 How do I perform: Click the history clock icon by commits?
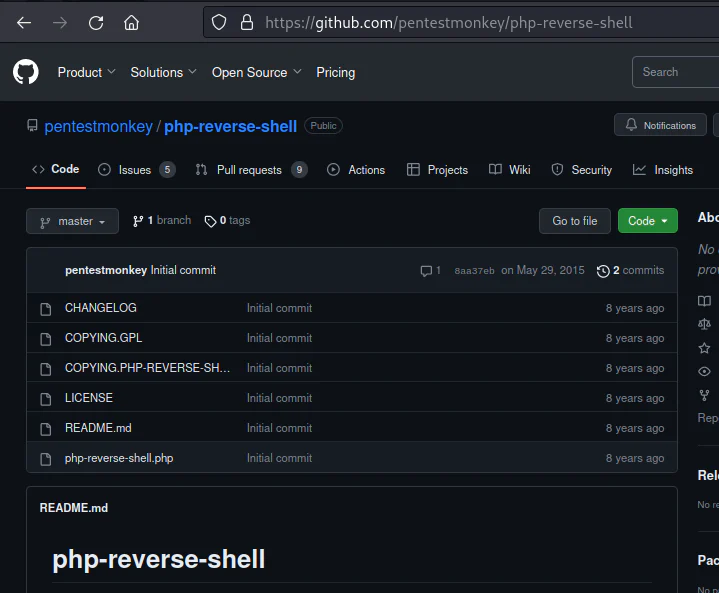coord(603,271)
